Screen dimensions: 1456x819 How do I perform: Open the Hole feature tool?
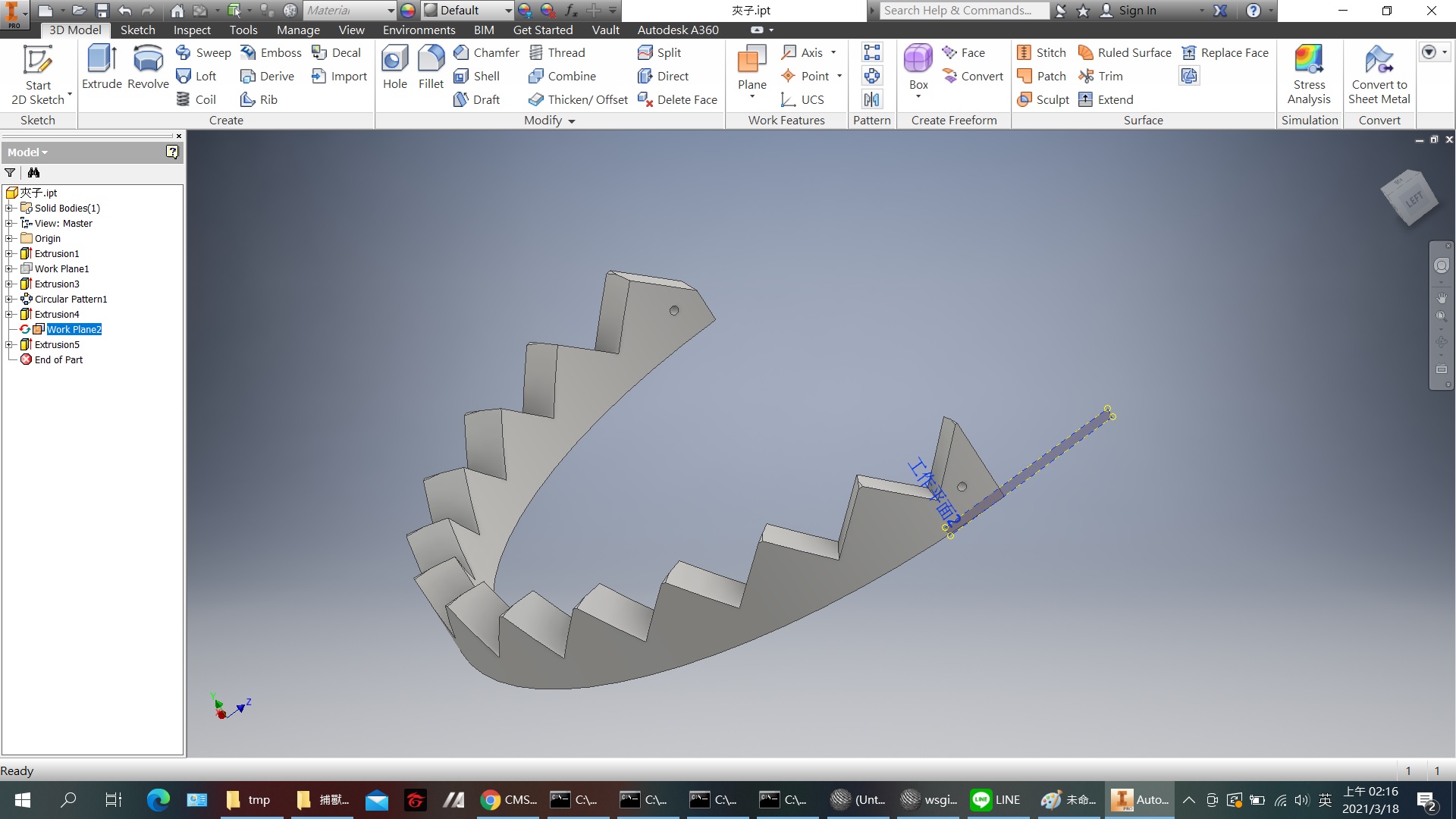click(394, 67)
